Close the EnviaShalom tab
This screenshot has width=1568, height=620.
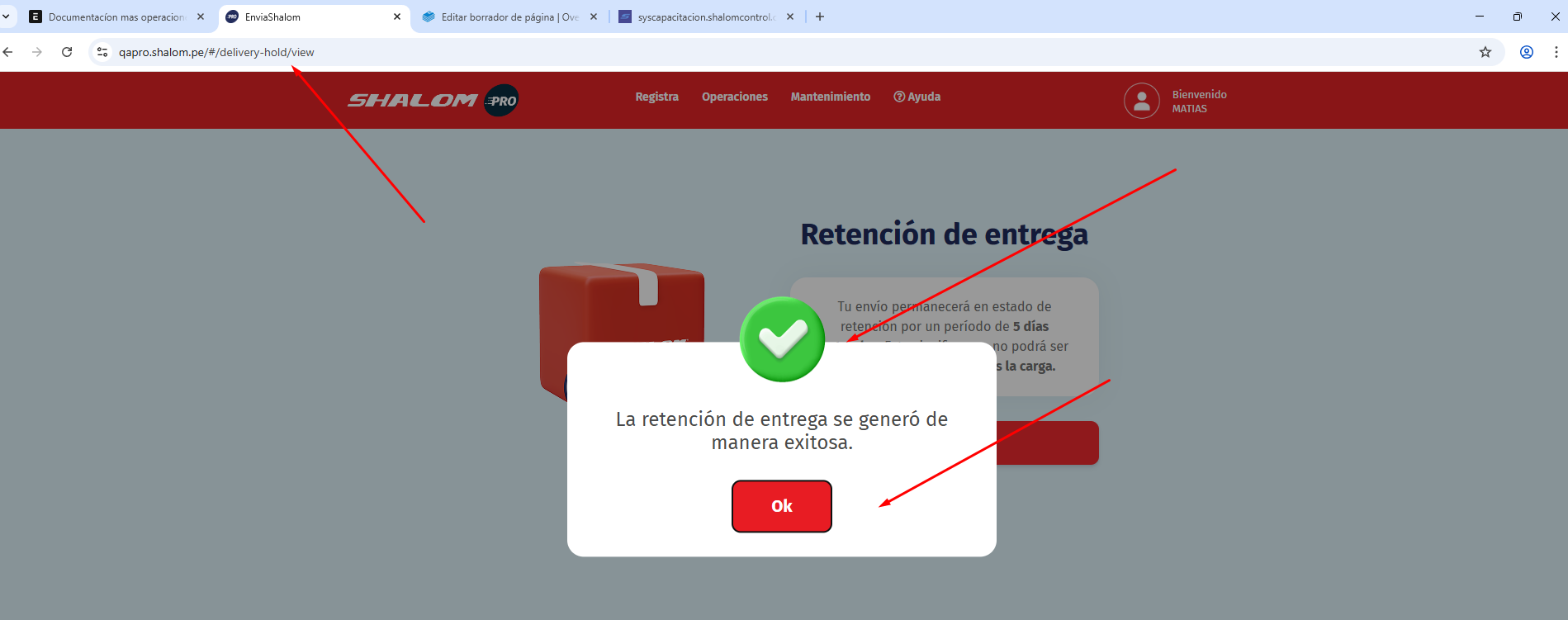[x=396, y=17]
